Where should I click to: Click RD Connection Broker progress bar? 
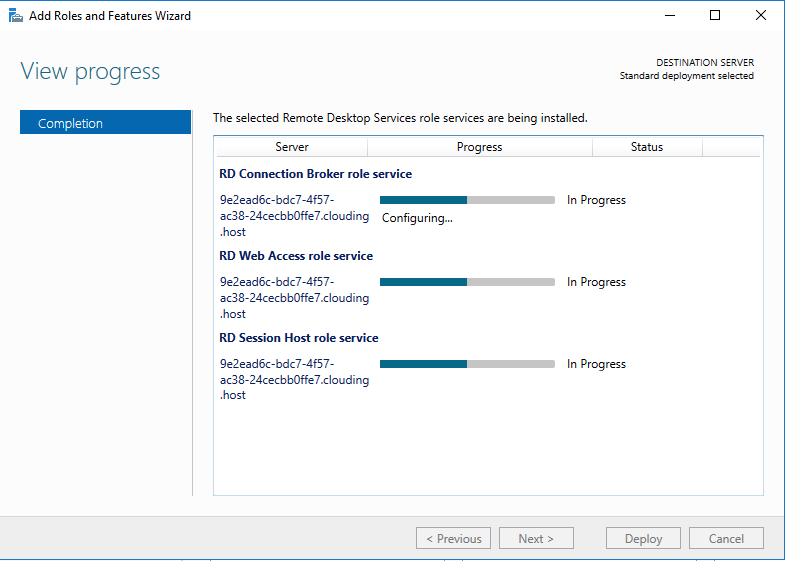(x=467, y=200)
